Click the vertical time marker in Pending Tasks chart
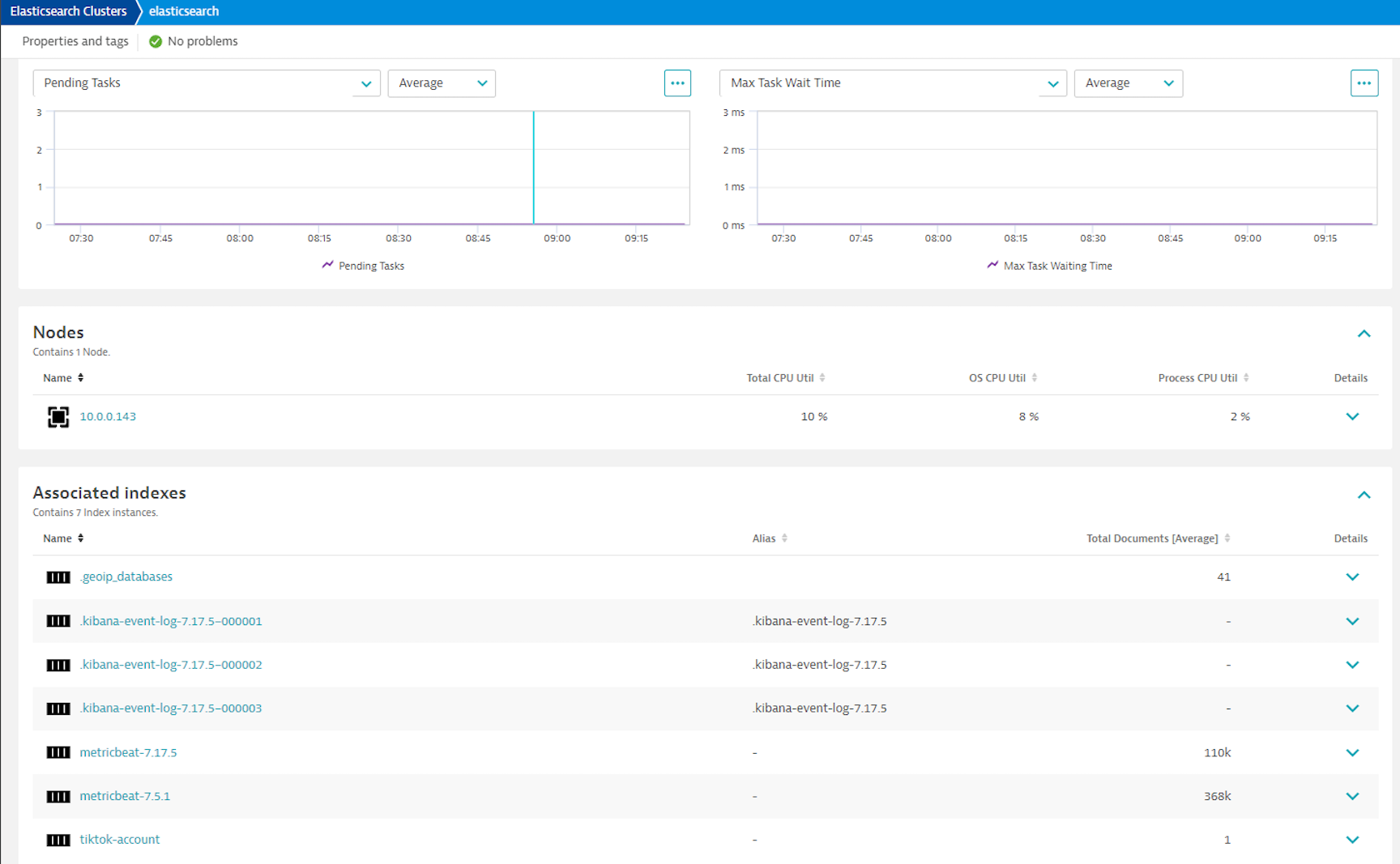The height and width of the screenshot is (864, 1400). (533, 168)
